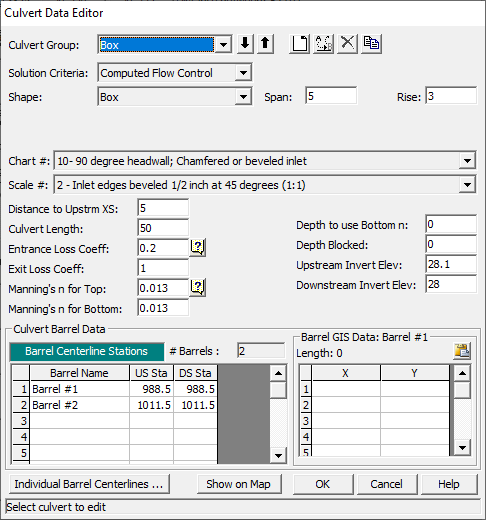This screenshot has width=486, height=520.
Task: Click Individual Barrel Centerlines button
Action: click(x=89, y=484)
